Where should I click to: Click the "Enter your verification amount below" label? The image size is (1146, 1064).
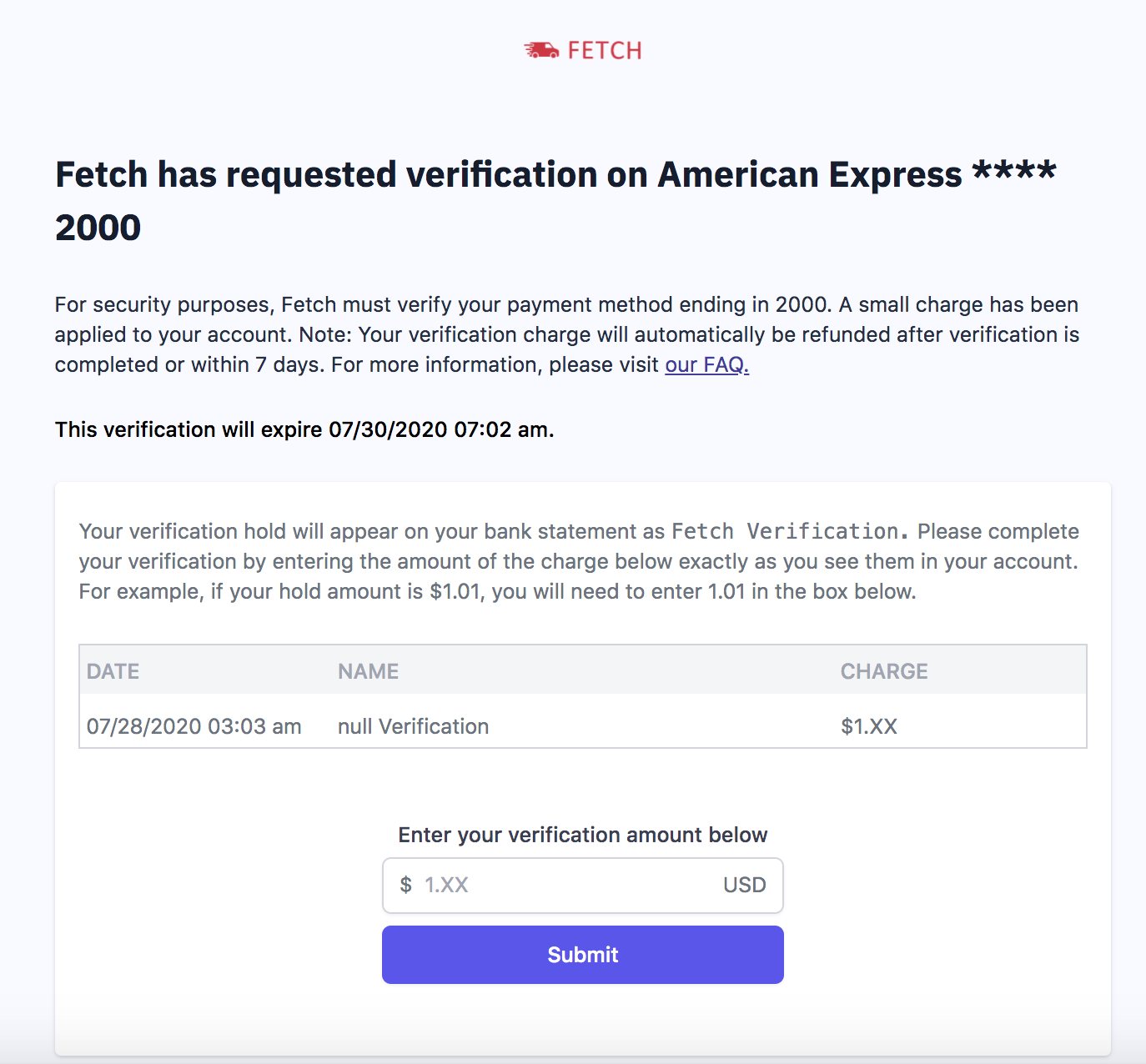(582, 835)
